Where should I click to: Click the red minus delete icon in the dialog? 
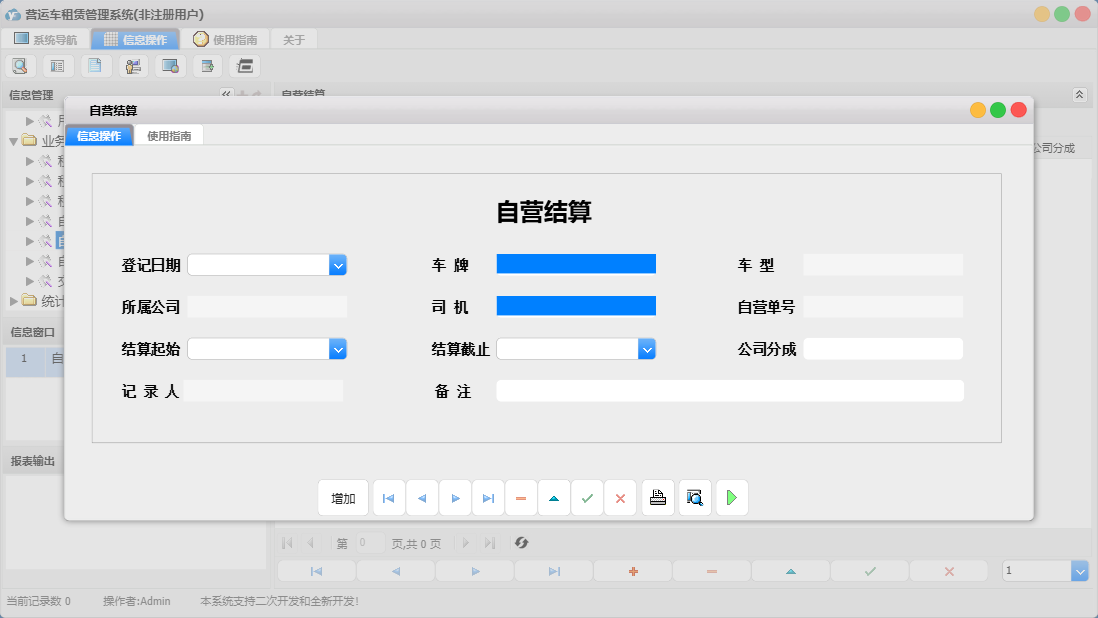tap(521, 497)
